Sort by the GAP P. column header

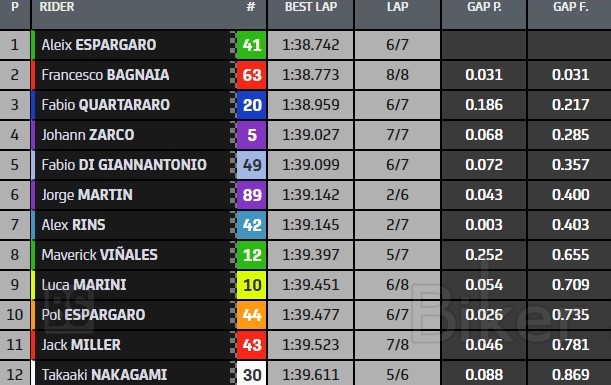click(484, 7)
